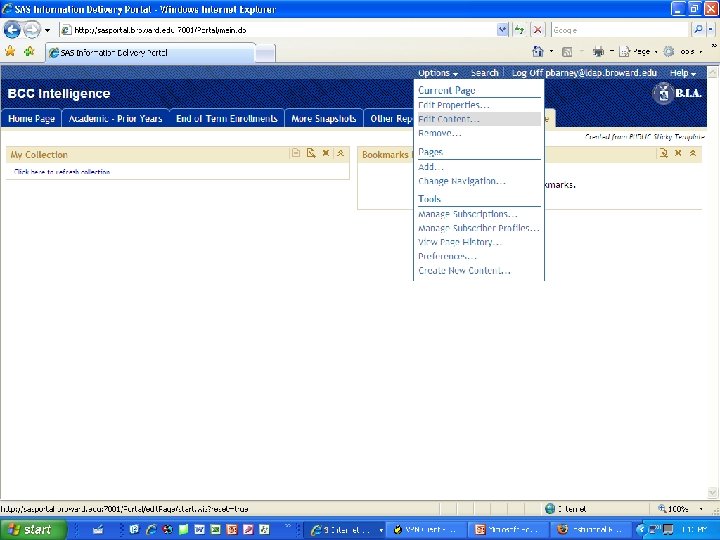The width and height of the screenshot is (720, 540).
Task: Switch to Academic - Prior Years tab
Action: (115, 118)
